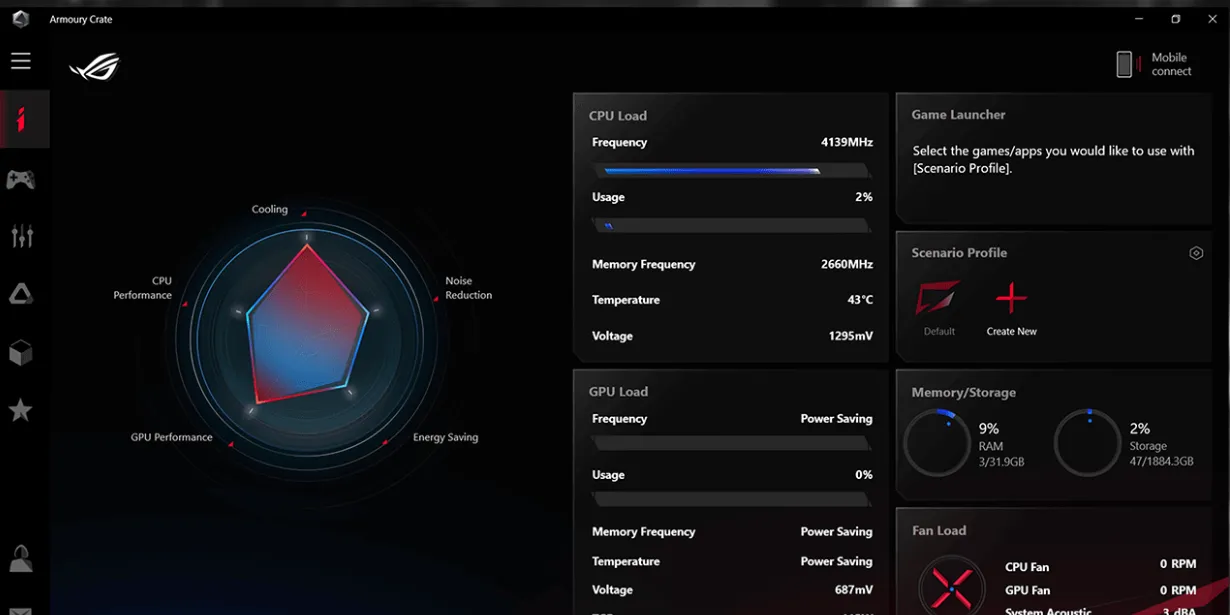This screenshot has width=1230, height=615.
Task: Click the GPU Usage progress bar
Action: click(731, 499)
